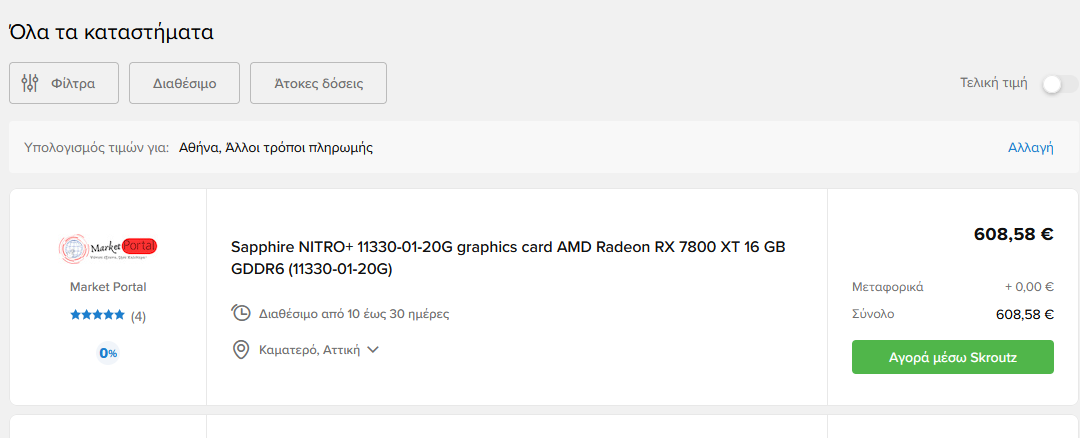The image size is (1080, 438).
Task: Click Αλλαγή to change price calculation
Action: (1030, 147)
